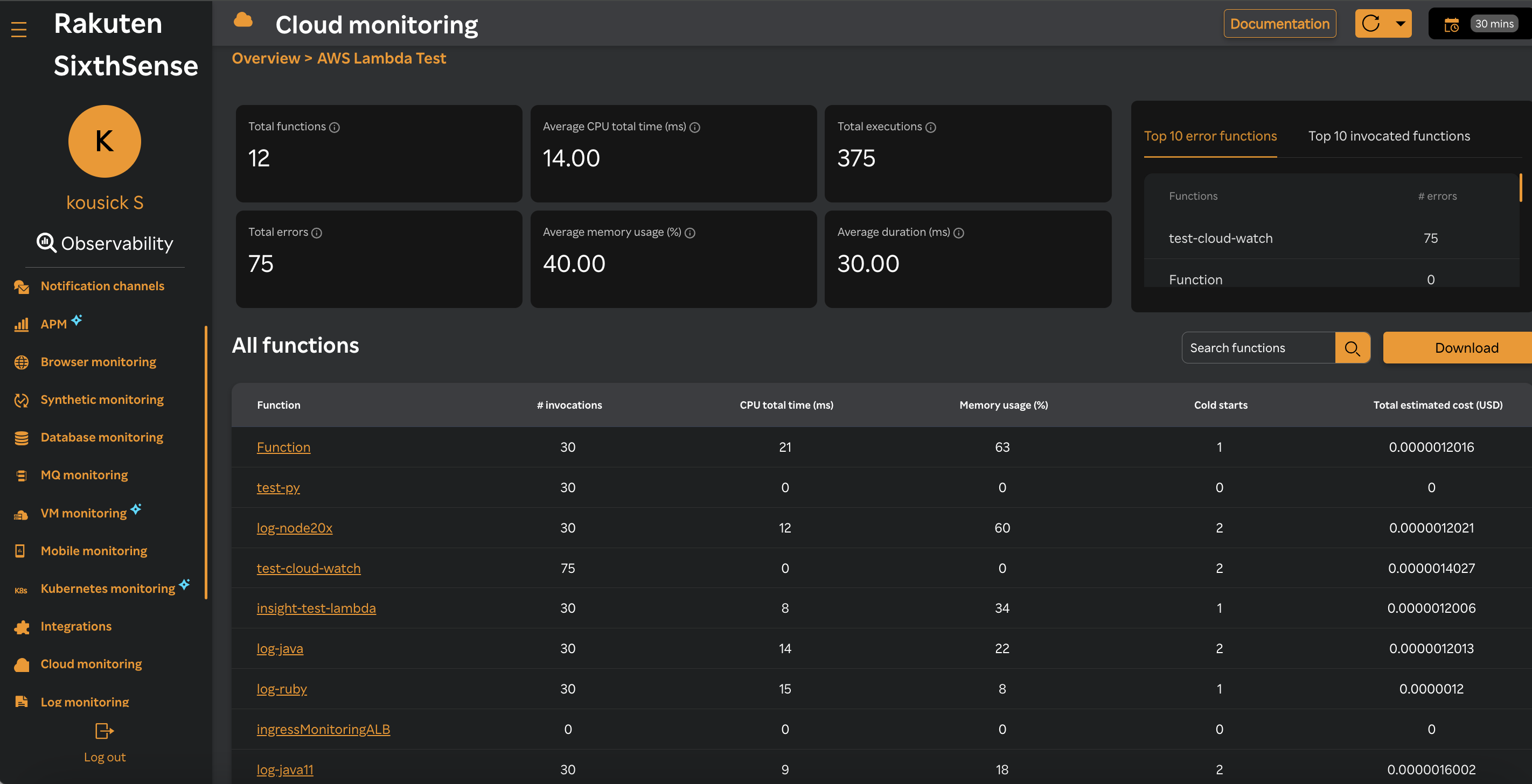This screenshot has height=784, width=1532.
Task: Click the 'Cold starts' column header
Action: click(x=1220, y=405)
